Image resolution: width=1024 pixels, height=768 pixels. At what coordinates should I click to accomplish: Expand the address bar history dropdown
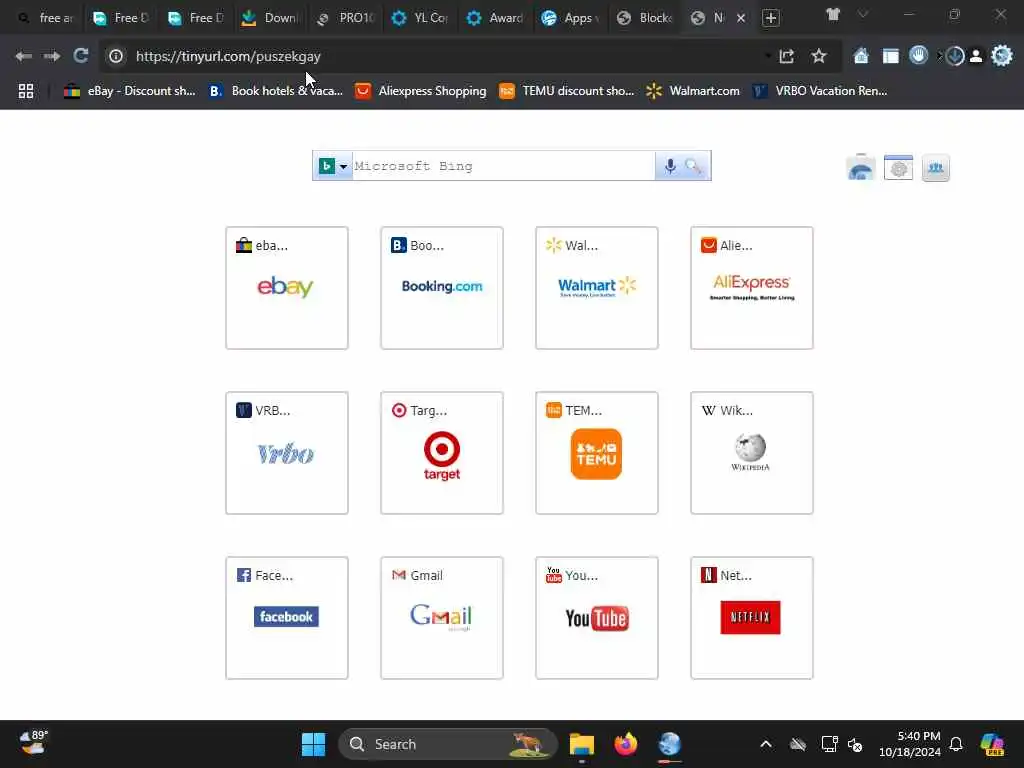click(x=767, y=56)
